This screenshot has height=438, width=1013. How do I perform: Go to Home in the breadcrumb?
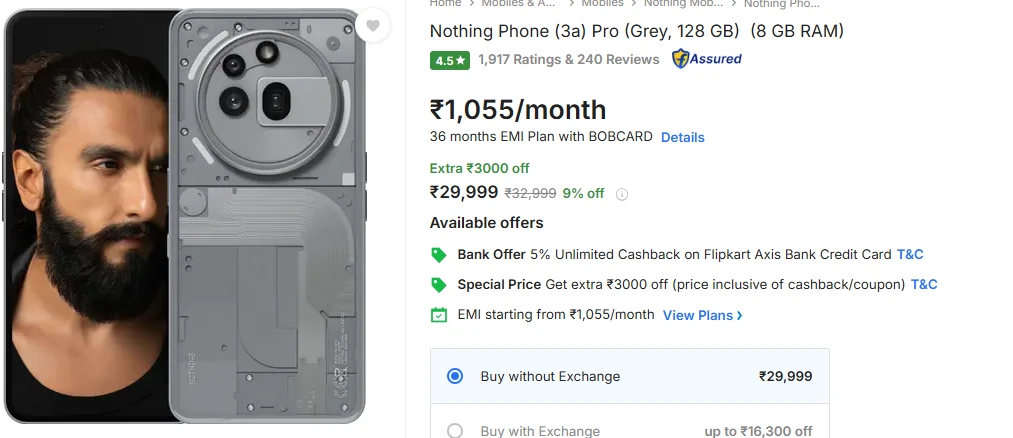point(445,4)
